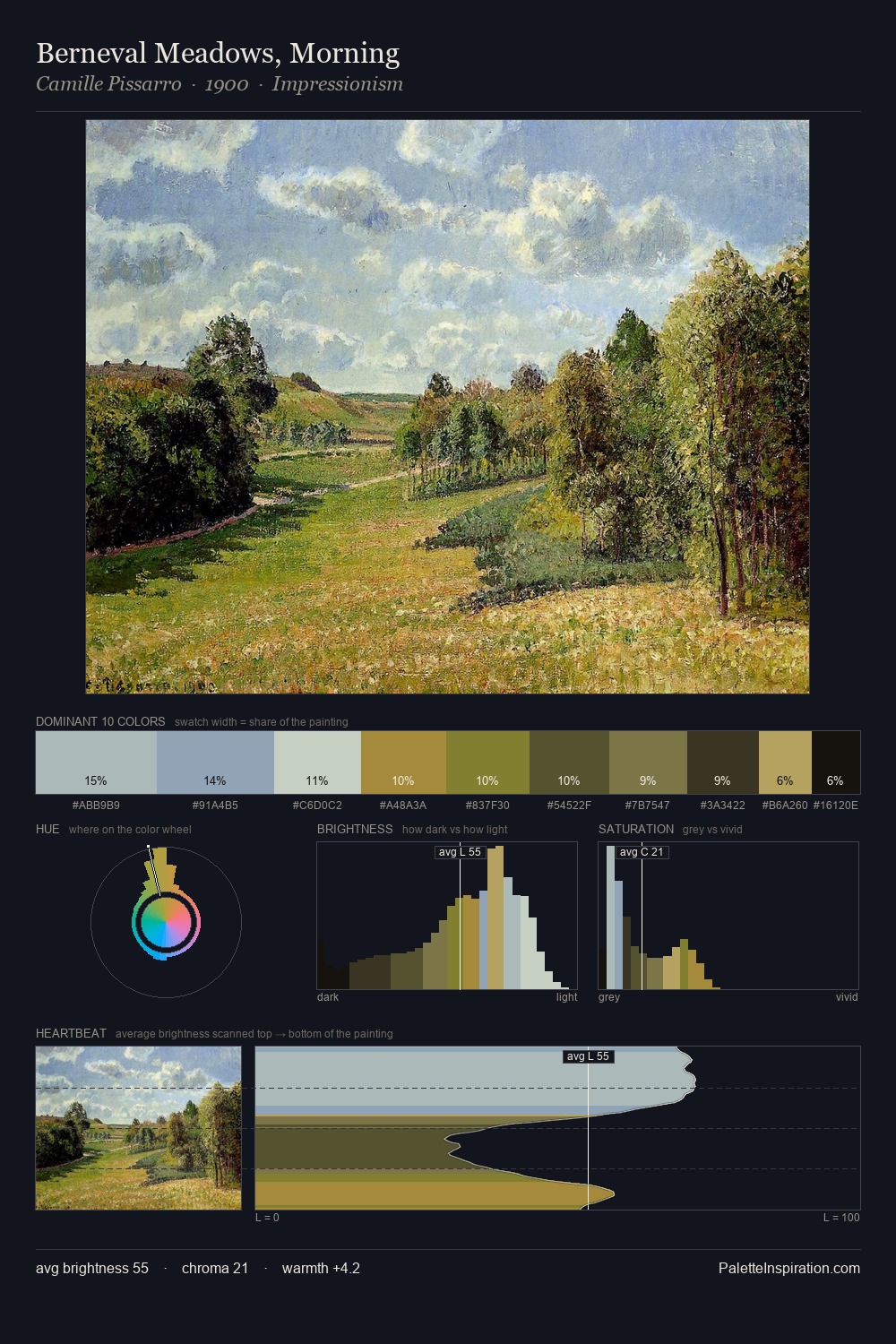Click the 'L = 0' axis label
Screen dimensions: 896x1344
[267, 1218]
